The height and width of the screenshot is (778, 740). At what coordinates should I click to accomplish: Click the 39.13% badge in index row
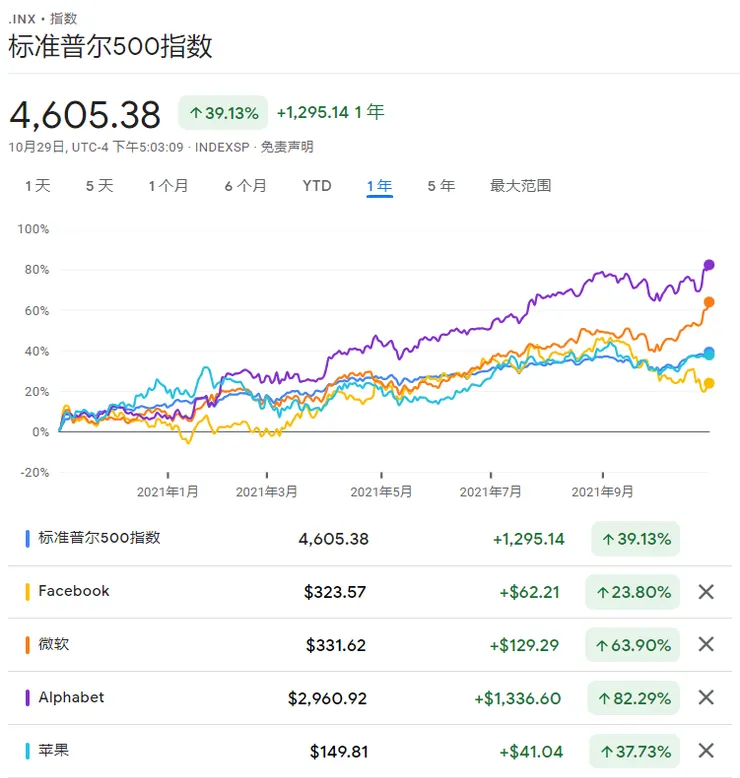[x=636, y=539]
